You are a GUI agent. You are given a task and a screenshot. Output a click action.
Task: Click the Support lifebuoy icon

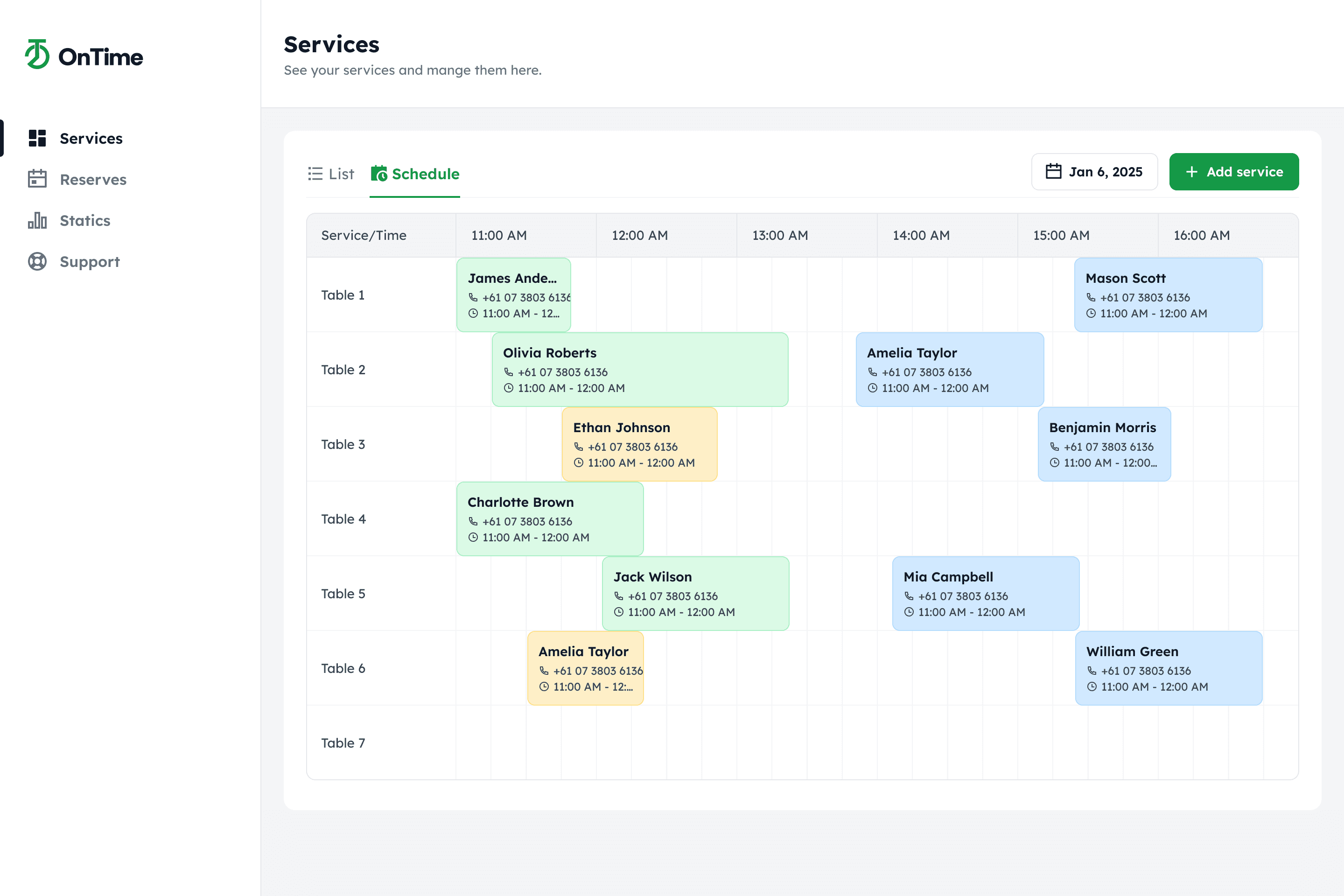pyautogui.click(x=37, y=262)
